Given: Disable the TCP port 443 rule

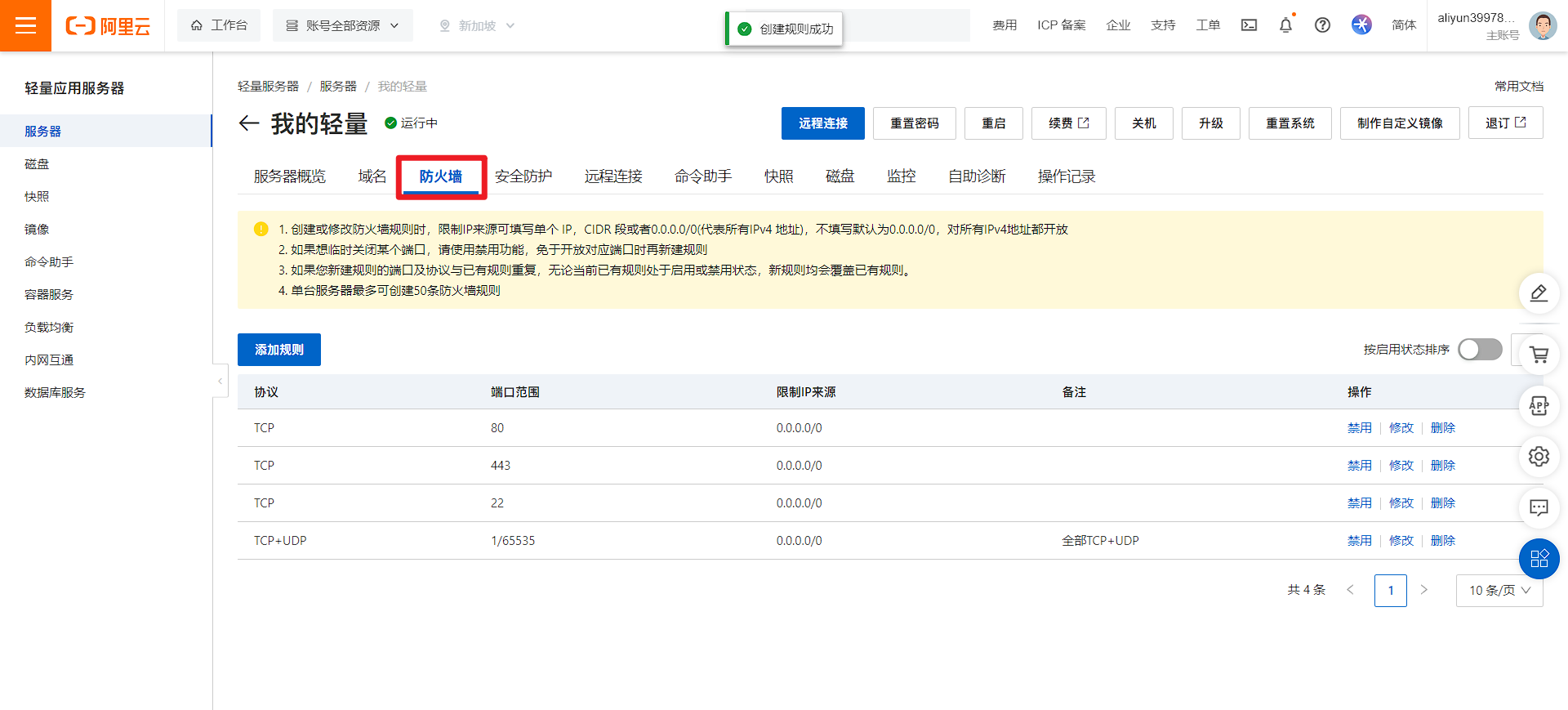Looking at the screenshot, I should pyautogui.click(x=1360, y=466).
